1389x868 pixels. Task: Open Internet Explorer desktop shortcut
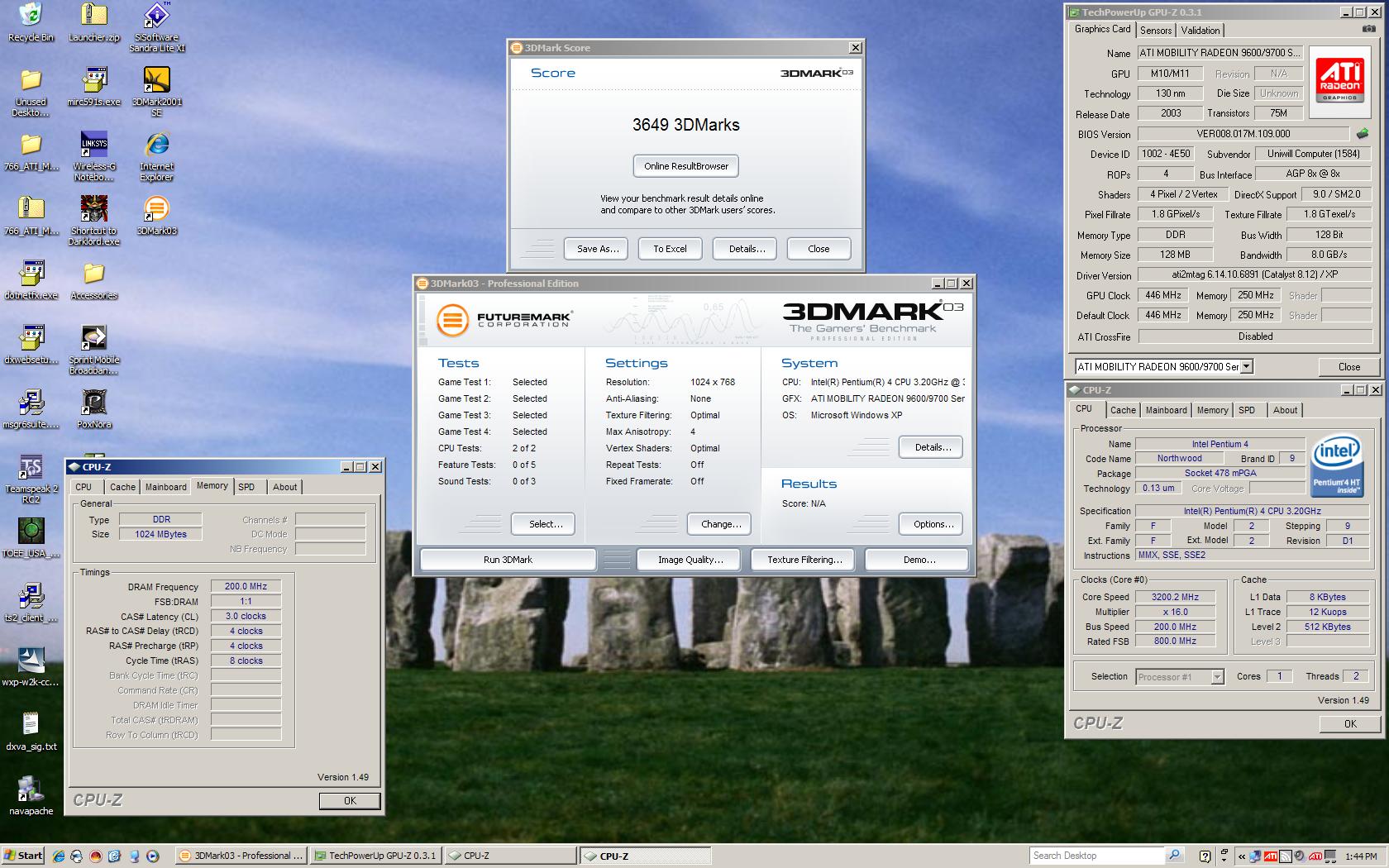click(156, 156)
